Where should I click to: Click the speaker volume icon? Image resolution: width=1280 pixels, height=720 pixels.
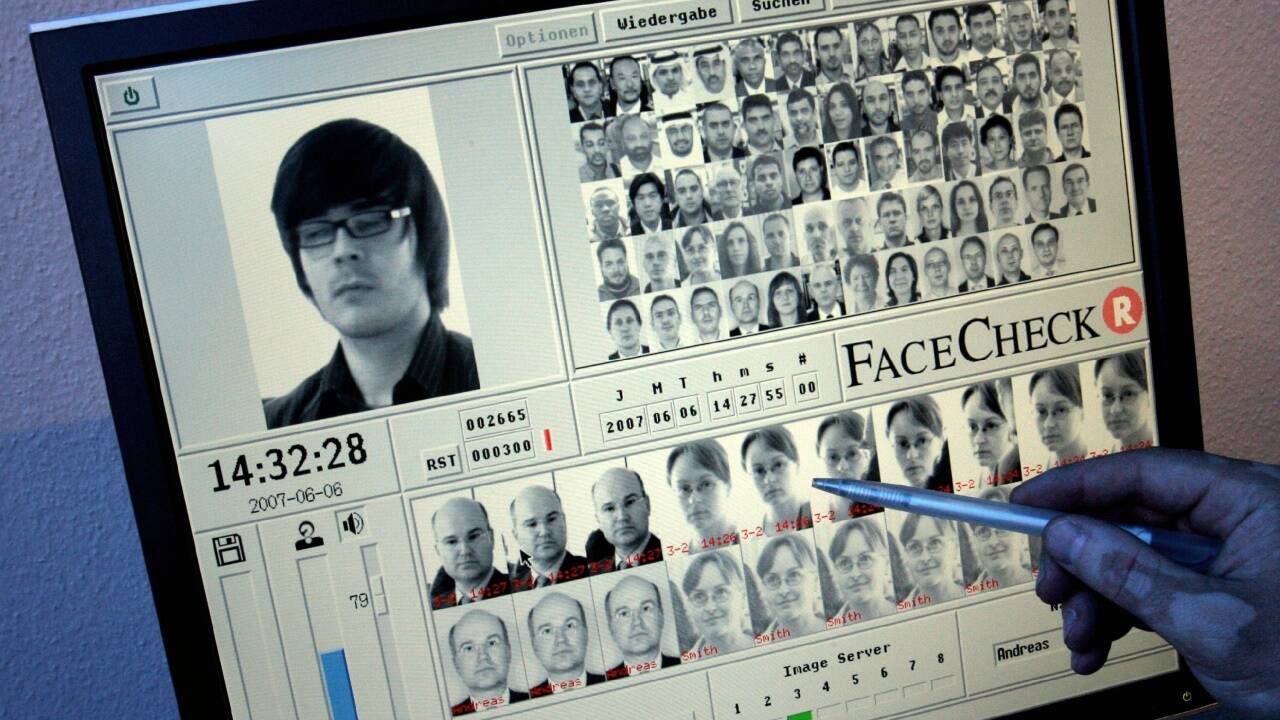pos(352,523)
